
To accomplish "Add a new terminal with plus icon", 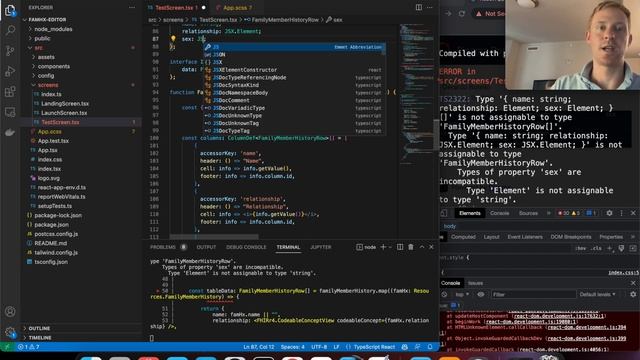I will point(383,247).
